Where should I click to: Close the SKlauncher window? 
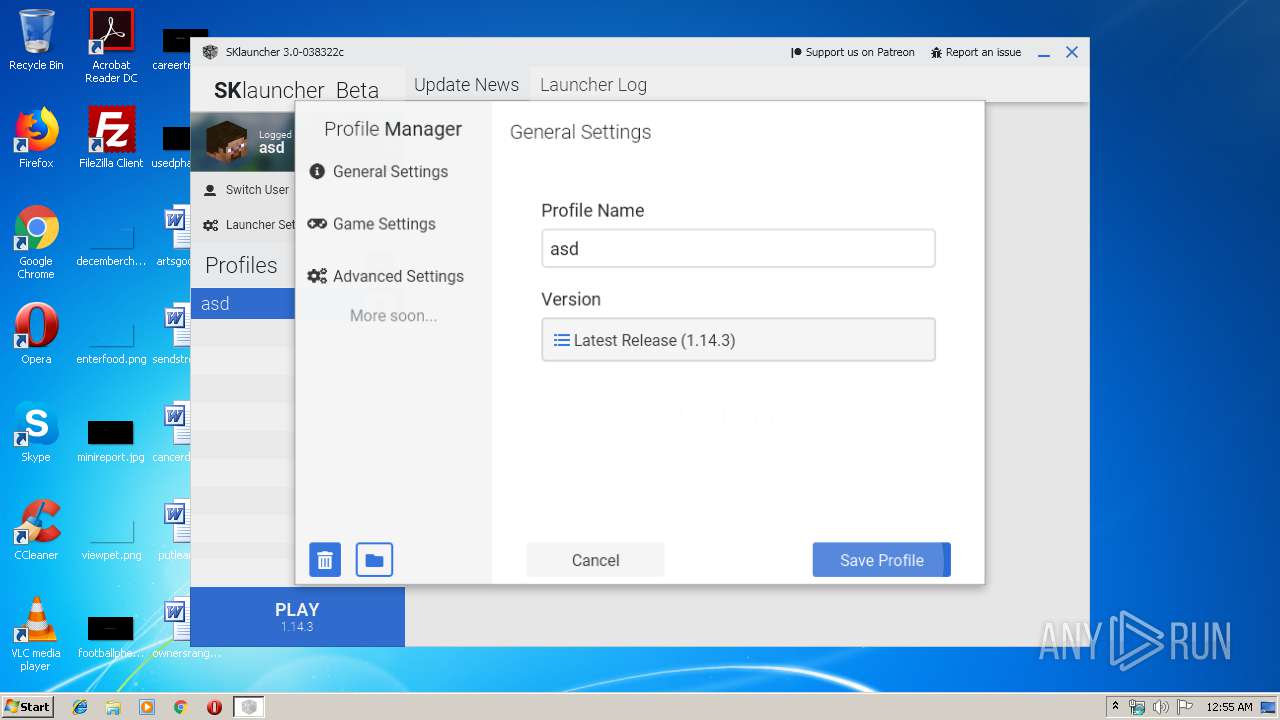click(x=1072, y=52)
